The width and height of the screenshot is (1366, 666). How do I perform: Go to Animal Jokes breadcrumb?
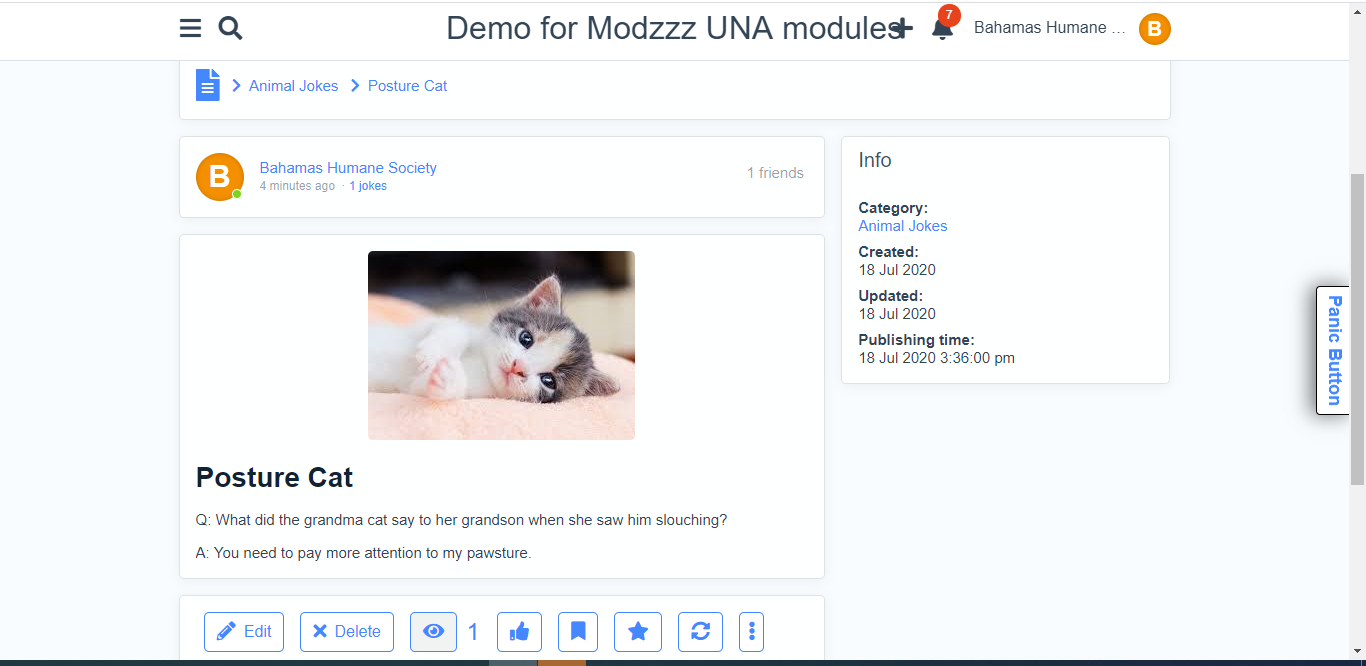click(x=293, y=86)
